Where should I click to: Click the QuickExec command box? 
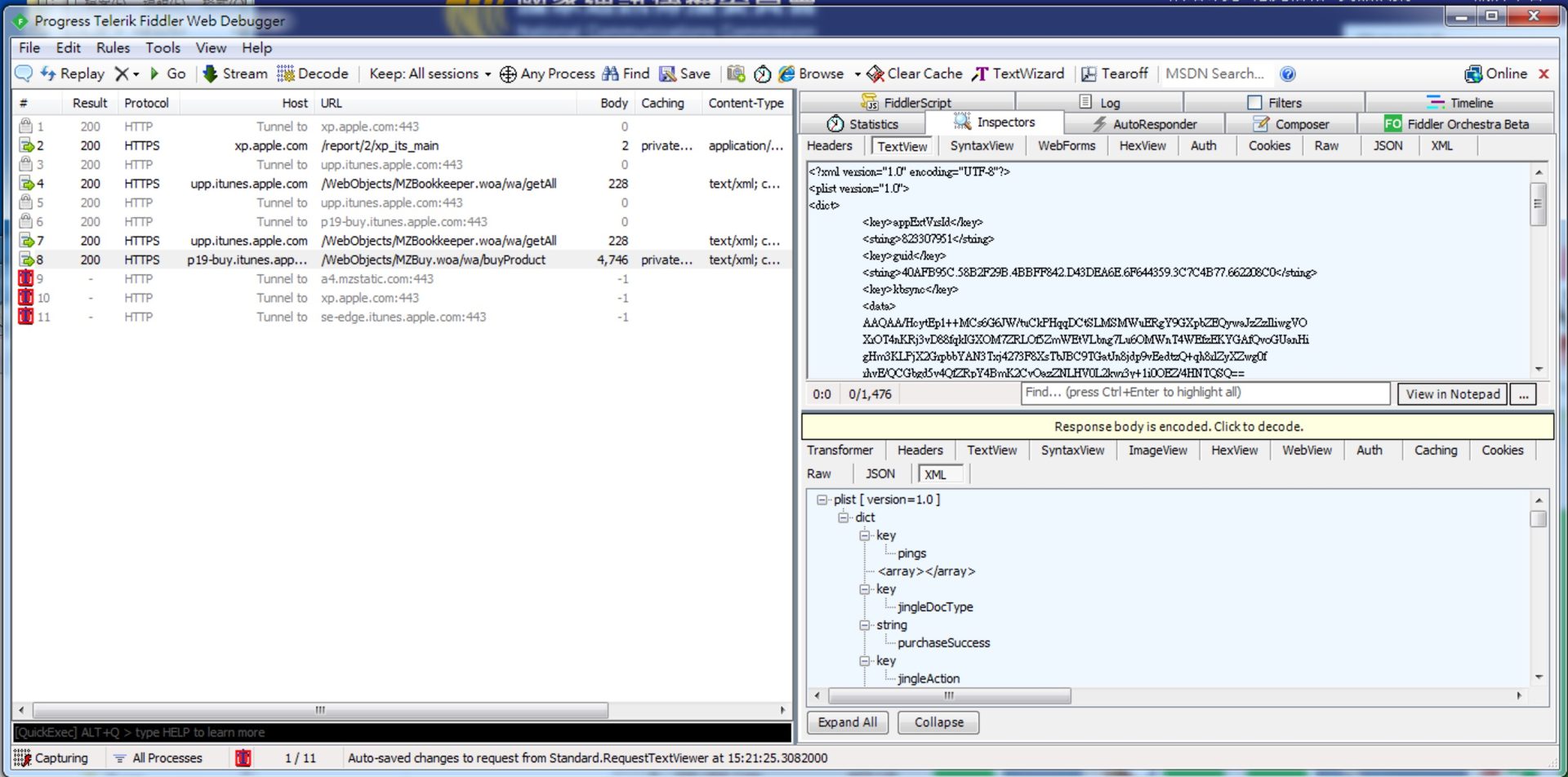[x=402, y=732]
